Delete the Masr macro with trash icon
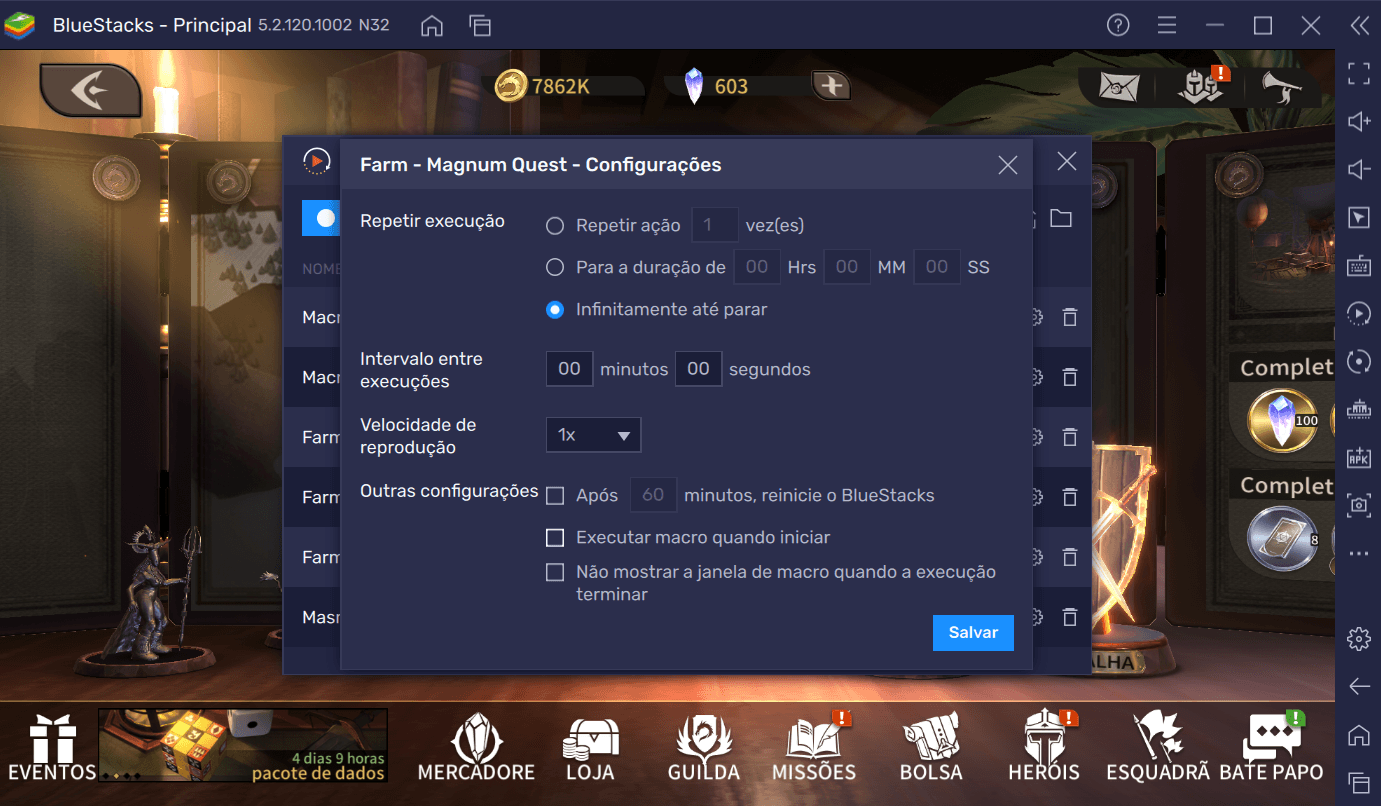 1070,617
